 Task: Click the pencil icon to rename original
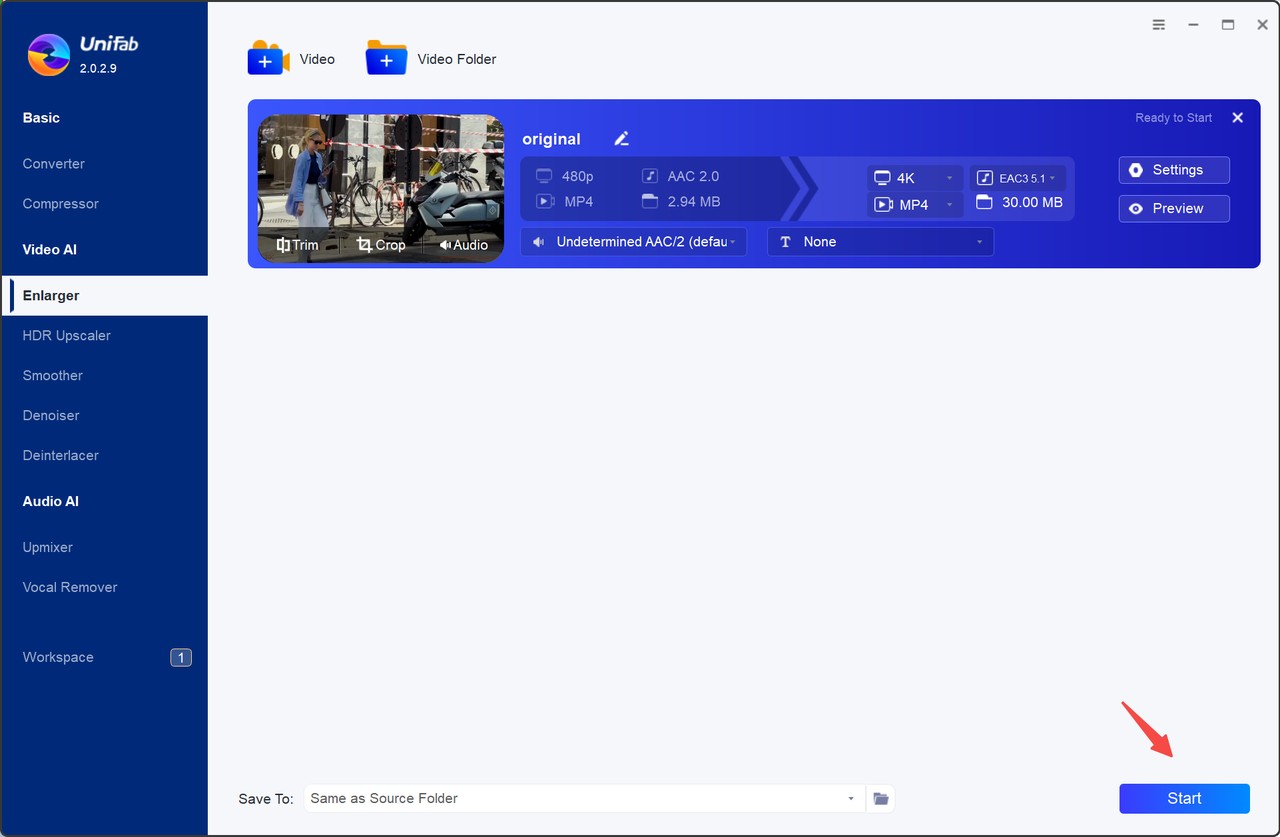click(621, 139)
